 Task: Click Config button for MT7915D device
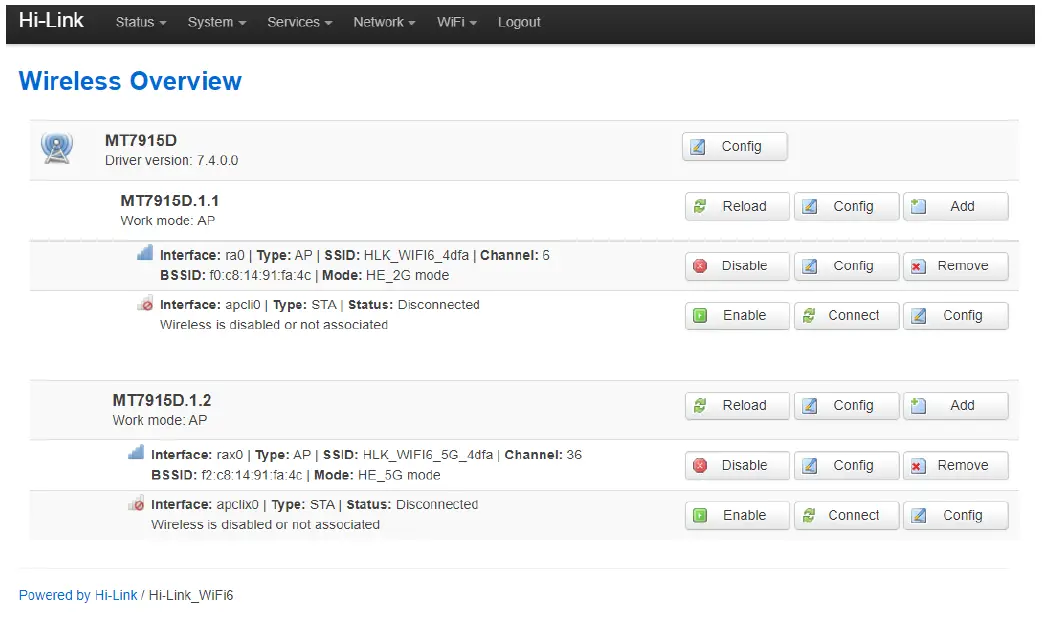pyautogui.click(x=734, y=146)
